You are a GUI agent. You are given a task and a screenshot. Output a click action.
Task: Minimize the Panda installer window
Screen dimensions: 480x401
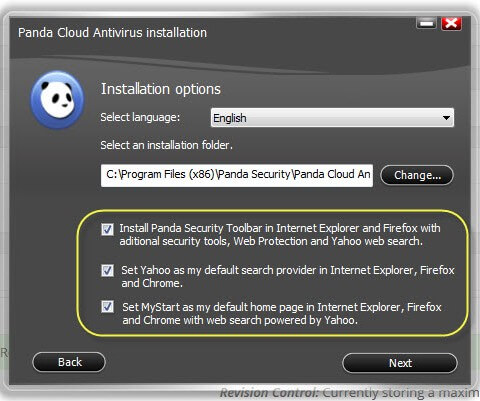(426, 23)
